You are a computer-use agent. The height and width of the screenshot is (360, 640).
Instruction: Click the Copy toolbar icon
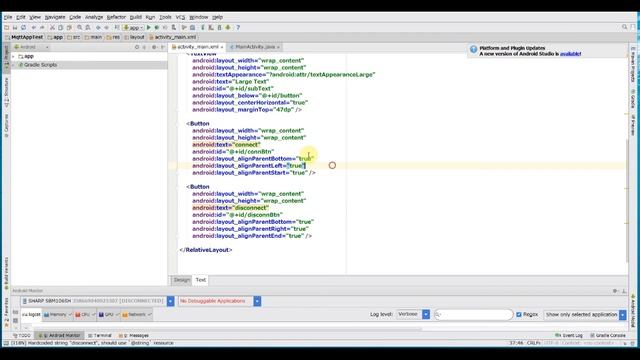click(x=60, y=27)
